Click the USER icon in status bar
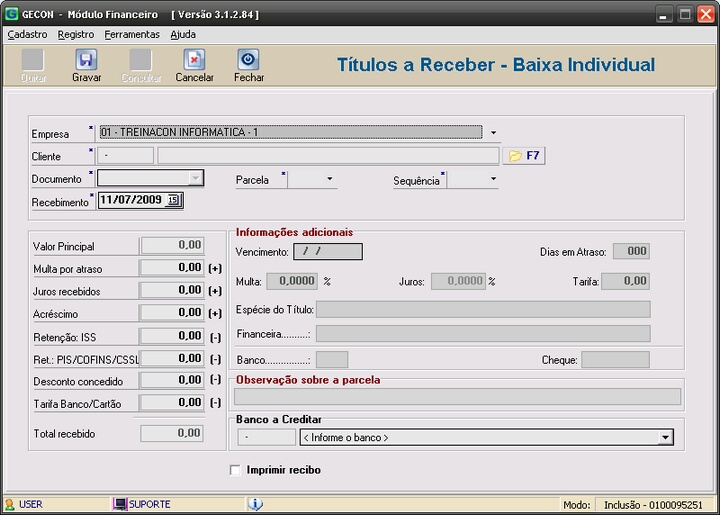The image size is (720, 515). (10, 504)
